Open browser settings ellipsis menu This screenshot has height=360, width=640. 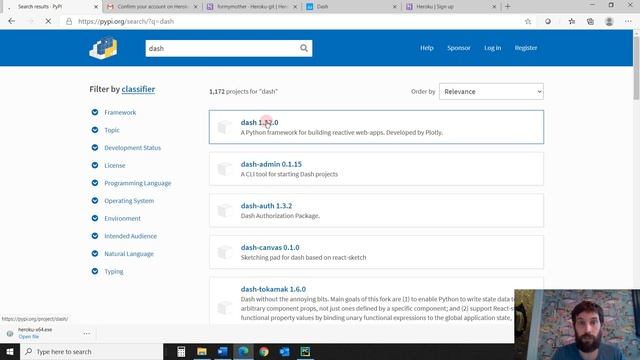tap(628, 21)
